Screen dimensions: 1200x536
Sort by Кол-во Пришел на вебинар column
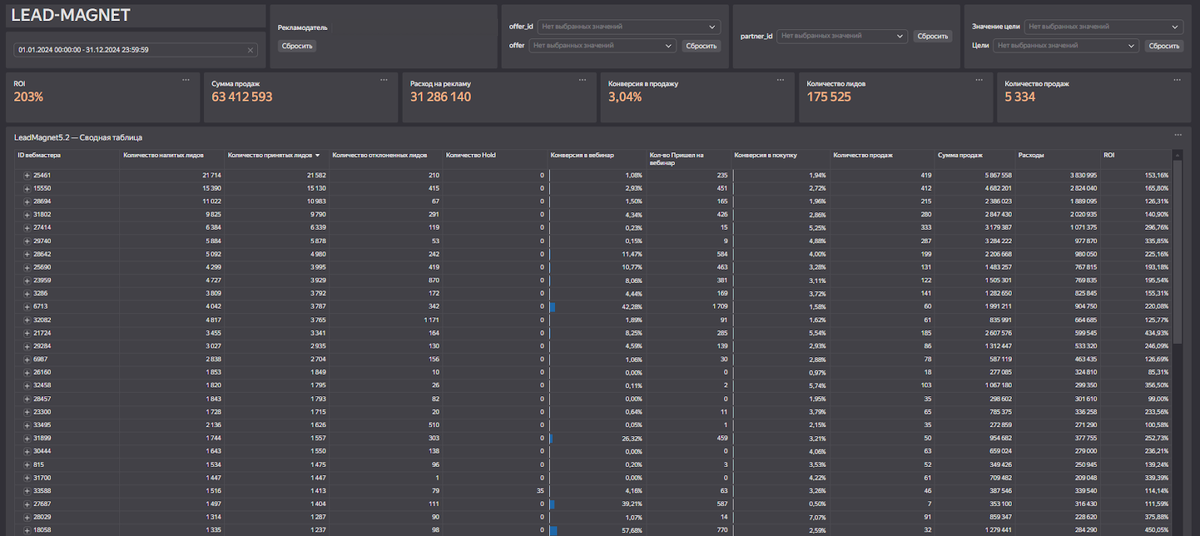click(x=677, y=158)
